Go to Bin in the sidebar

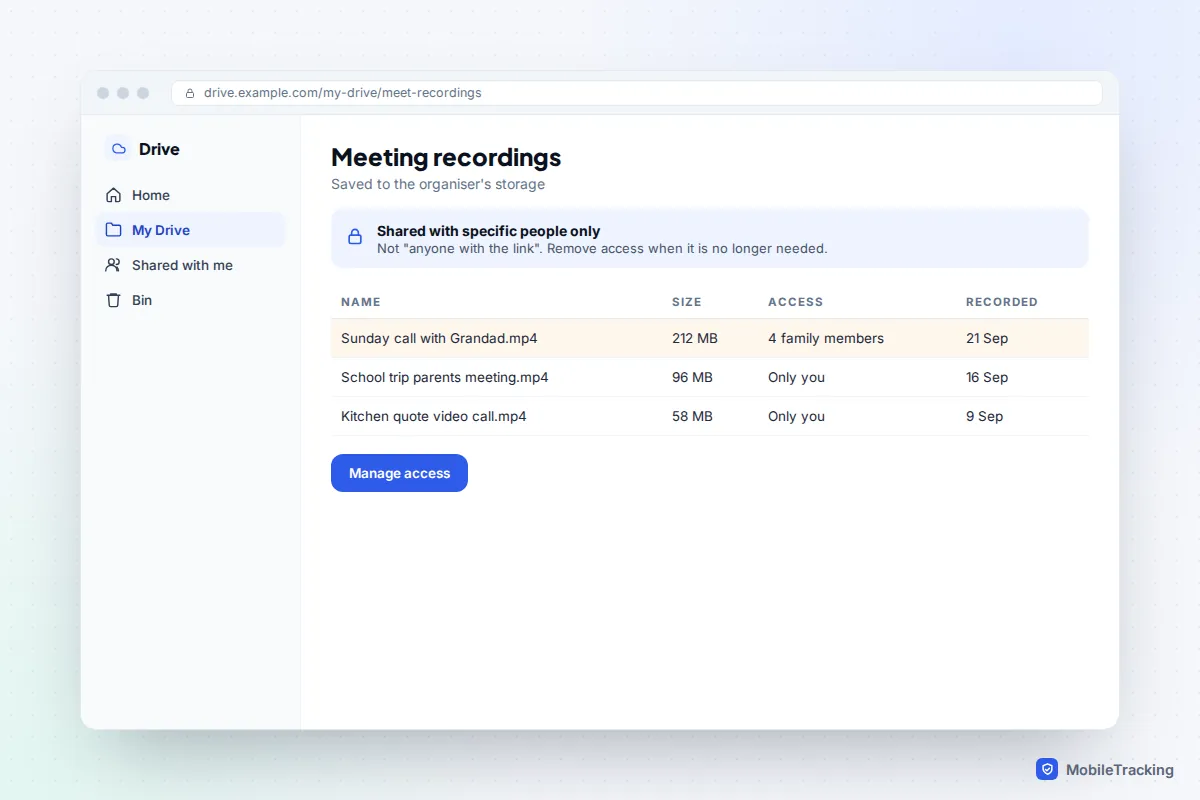point(191,300)
